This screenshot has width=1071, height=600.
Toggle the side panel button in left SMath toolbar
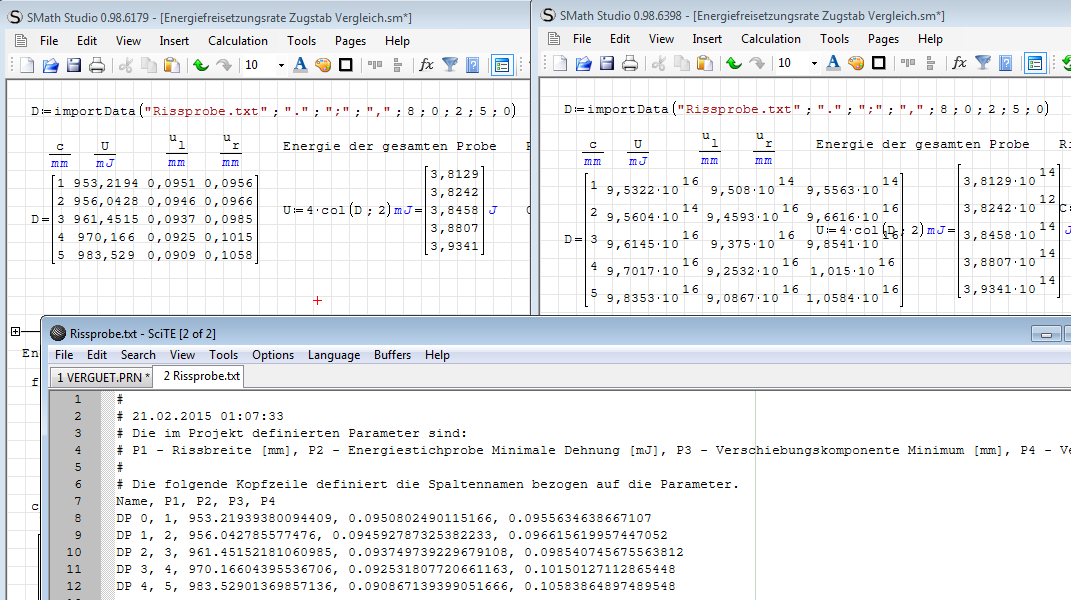[501, 65]
